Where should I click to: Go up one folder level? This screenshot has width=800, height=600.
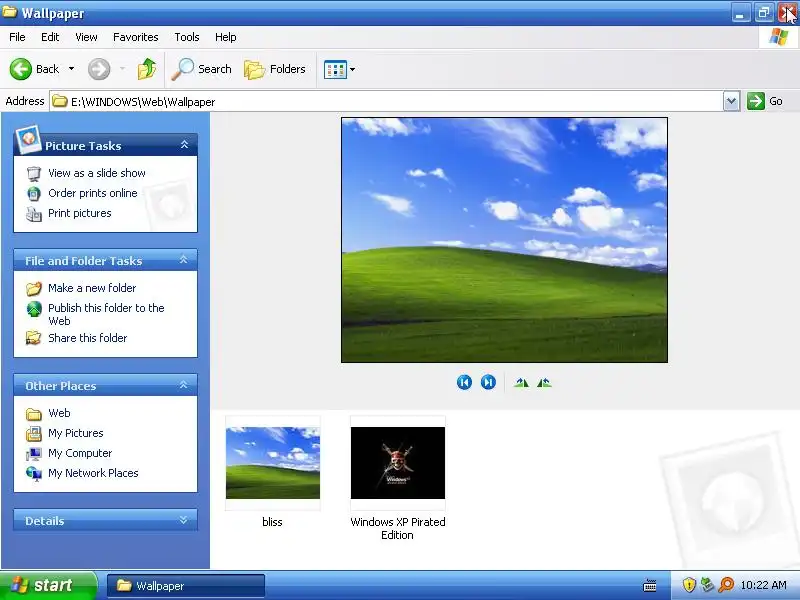pos(147,69)
